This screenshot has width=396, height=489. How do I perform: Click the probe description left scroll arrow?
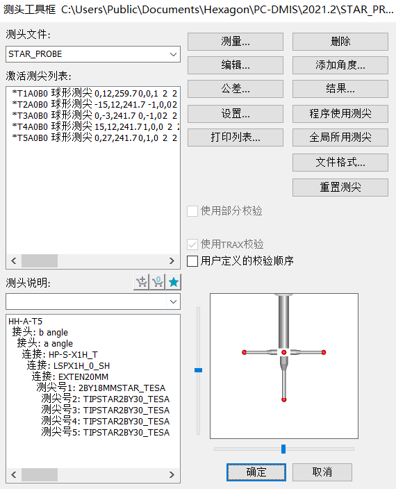click(14, 474)
